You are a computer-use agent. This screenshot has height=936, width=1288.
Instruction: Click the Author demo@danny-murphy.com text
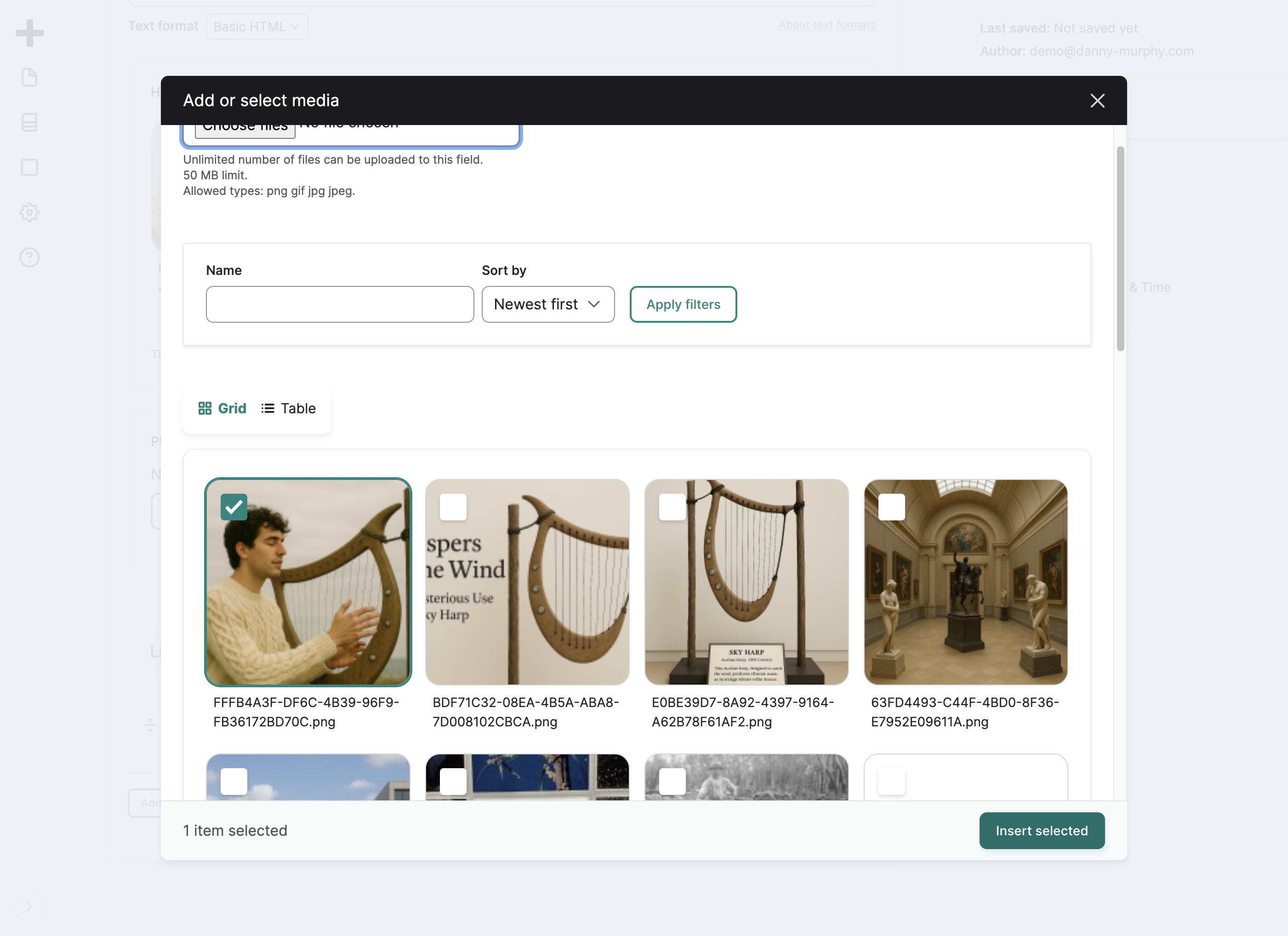[x=1086, y=51]
